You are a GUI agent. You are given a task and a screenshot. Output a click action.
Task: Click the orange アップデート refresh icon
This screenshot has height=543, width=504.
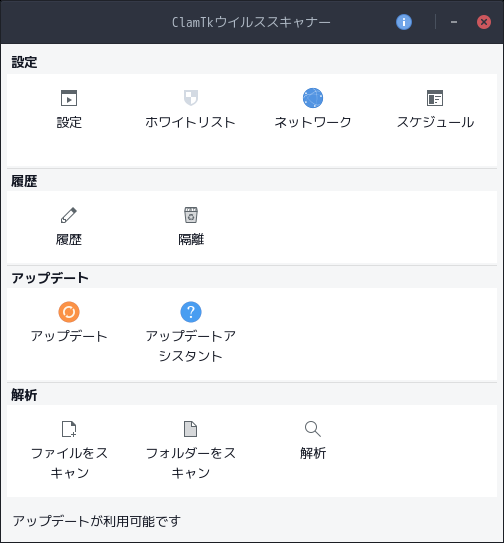pos(69,312)
